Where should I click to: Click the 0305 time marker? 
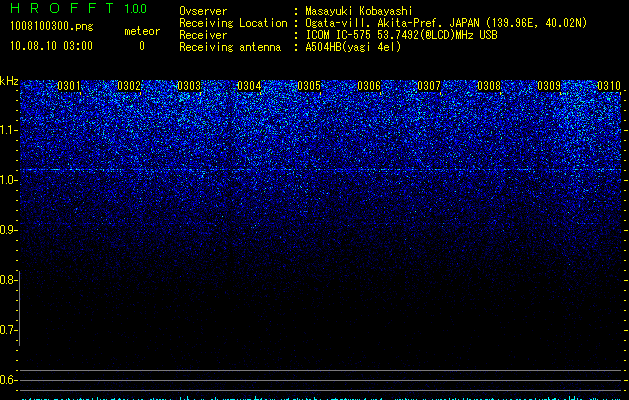click(309, 86)
